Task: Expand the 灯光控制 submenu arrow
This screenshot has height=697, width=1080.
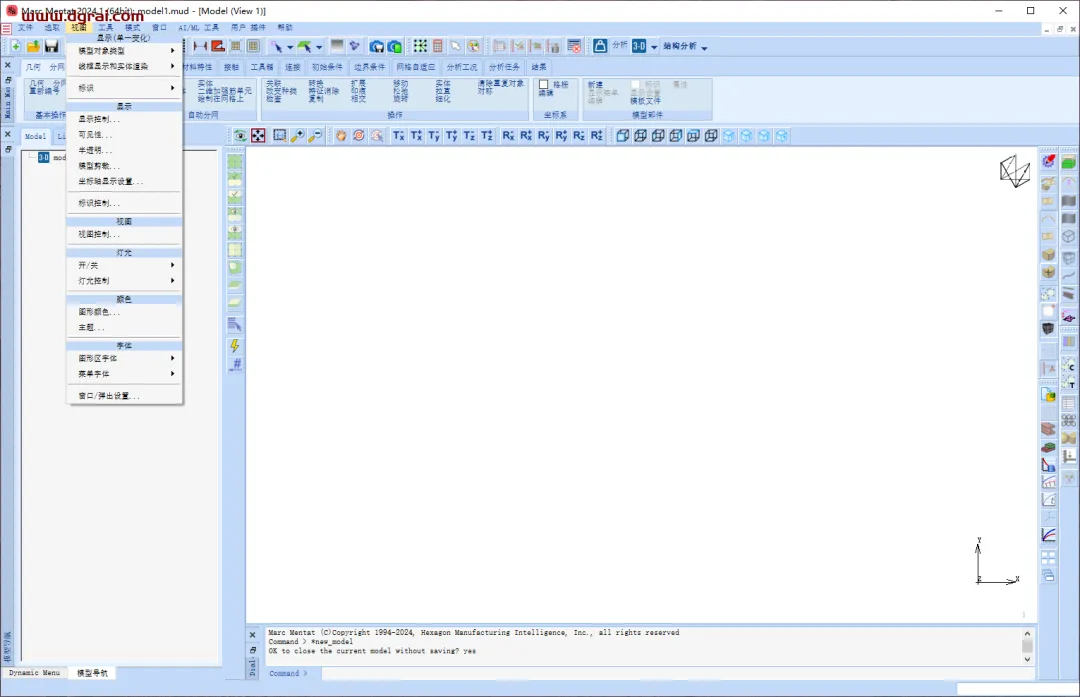Action: 172,280
